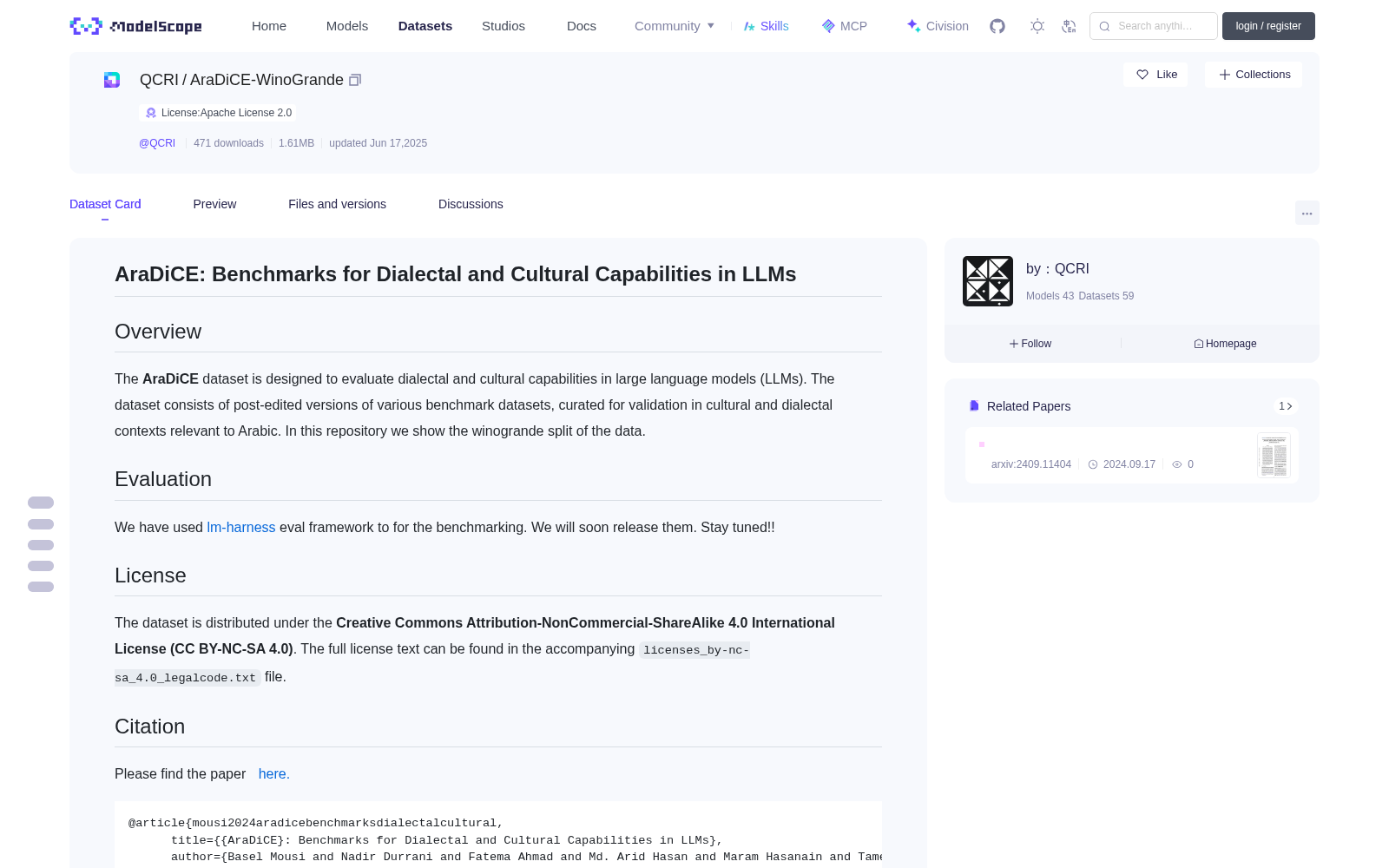Image resolution: width=1389 pixels, height=868 pixels.
Task: Switch to the Preview tab
Action: pyautogui.click(x=214, y=204)
